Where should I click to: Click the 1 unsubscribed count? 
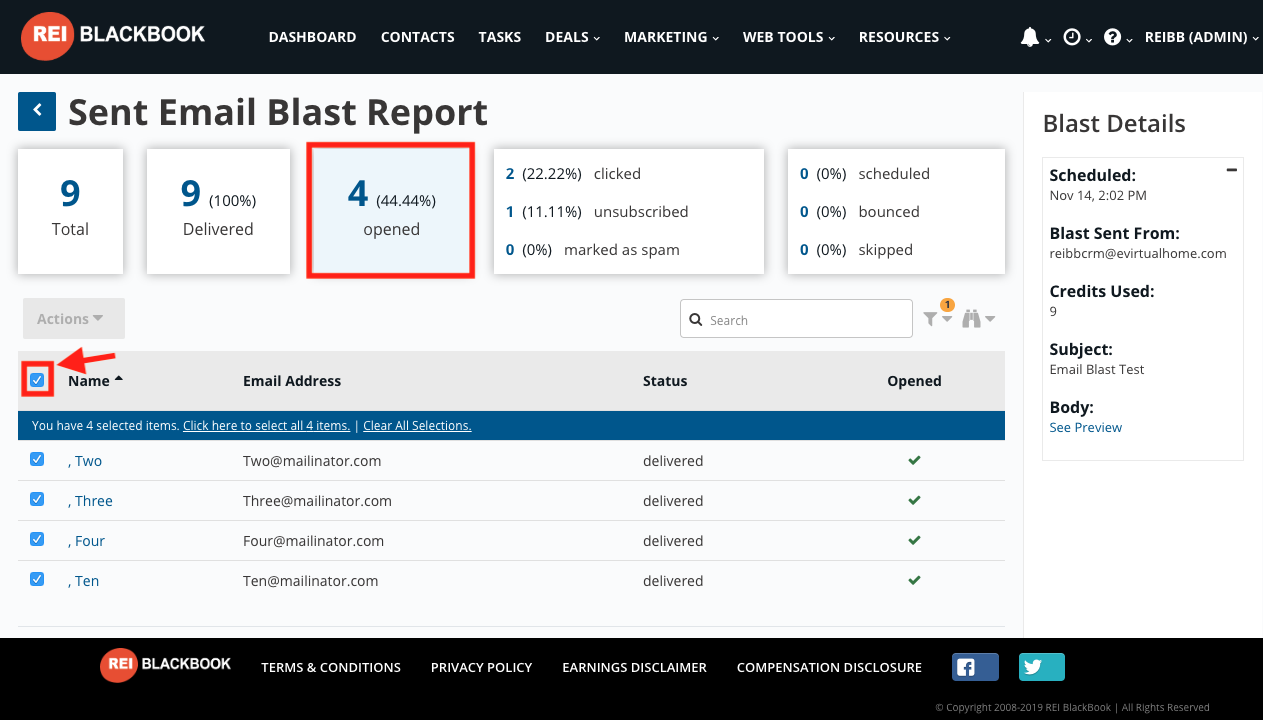click(510, 212)
